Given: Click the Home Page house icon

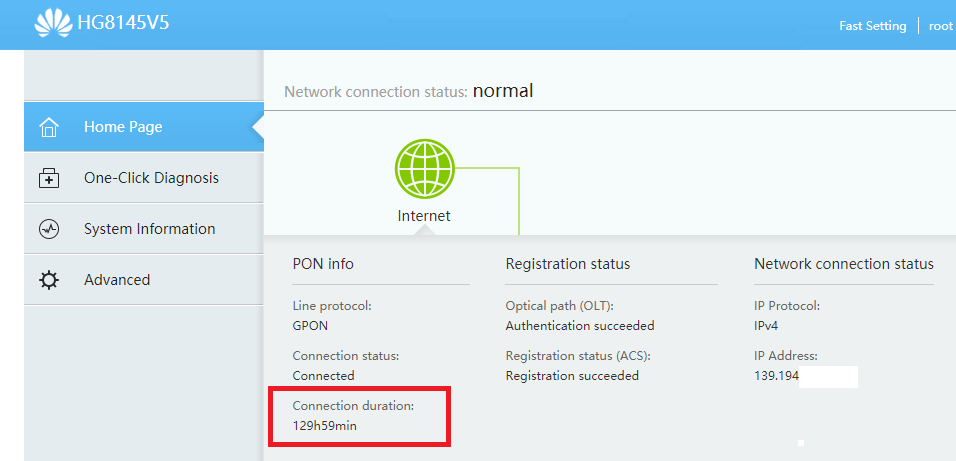Looking at the screenshot, I should (48, 128).
